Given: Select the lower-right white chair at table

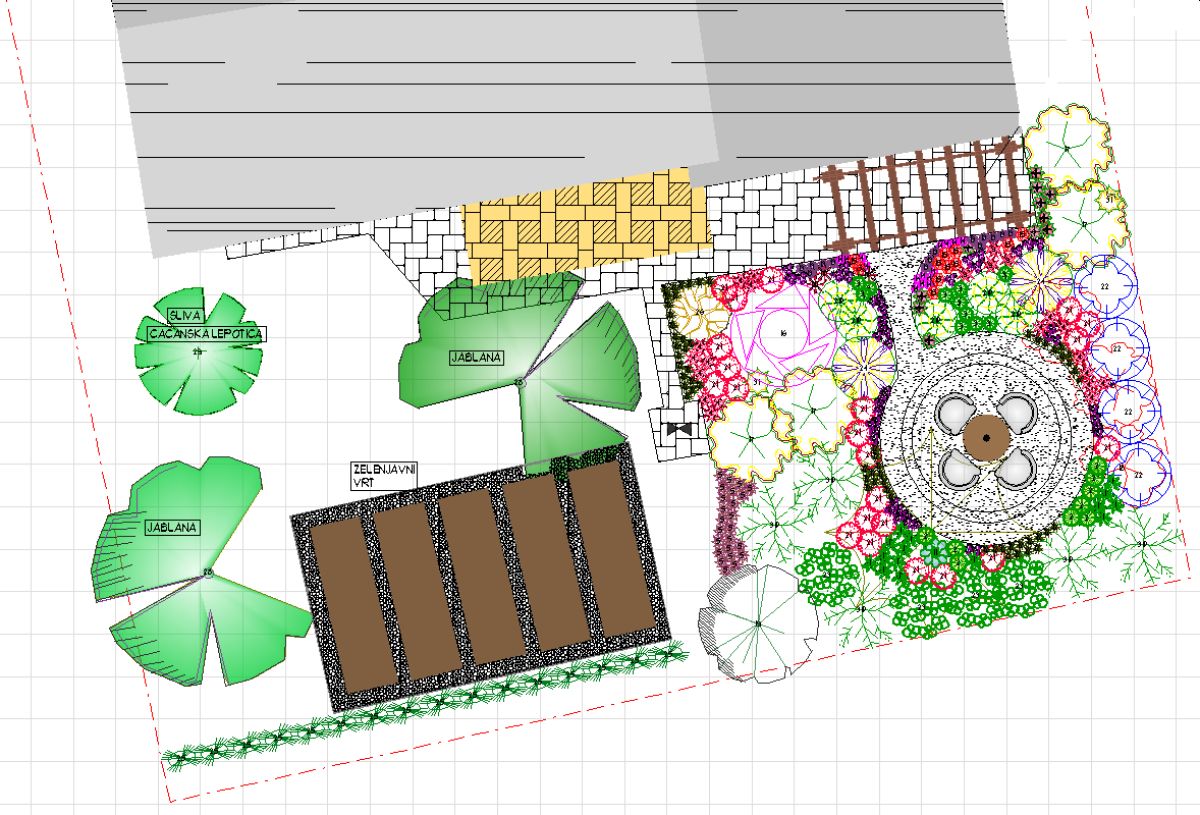Looking at the screenshot, I should click(1016, 466).
